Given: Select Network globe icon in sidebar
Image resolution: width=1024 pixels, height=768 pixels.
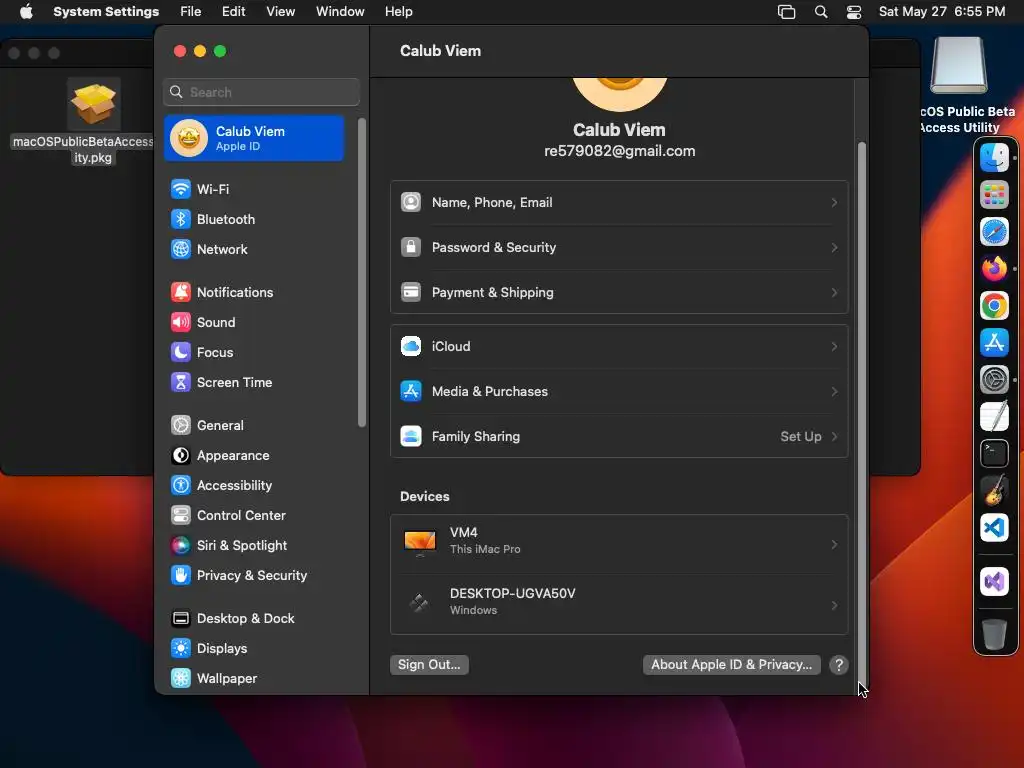Looking at the screenshot, I should click(181, 249).
